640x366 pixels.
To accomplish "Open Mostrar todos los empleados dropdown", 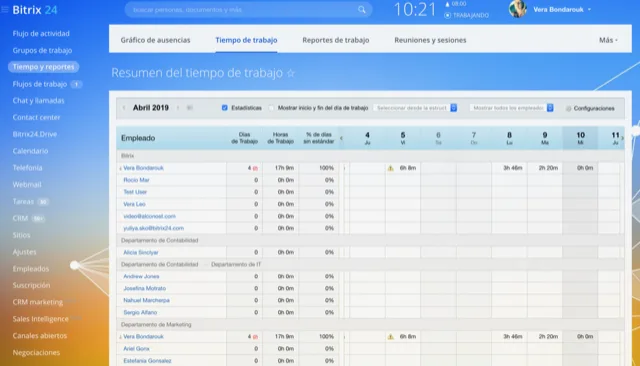I will [x=511, y=108].
